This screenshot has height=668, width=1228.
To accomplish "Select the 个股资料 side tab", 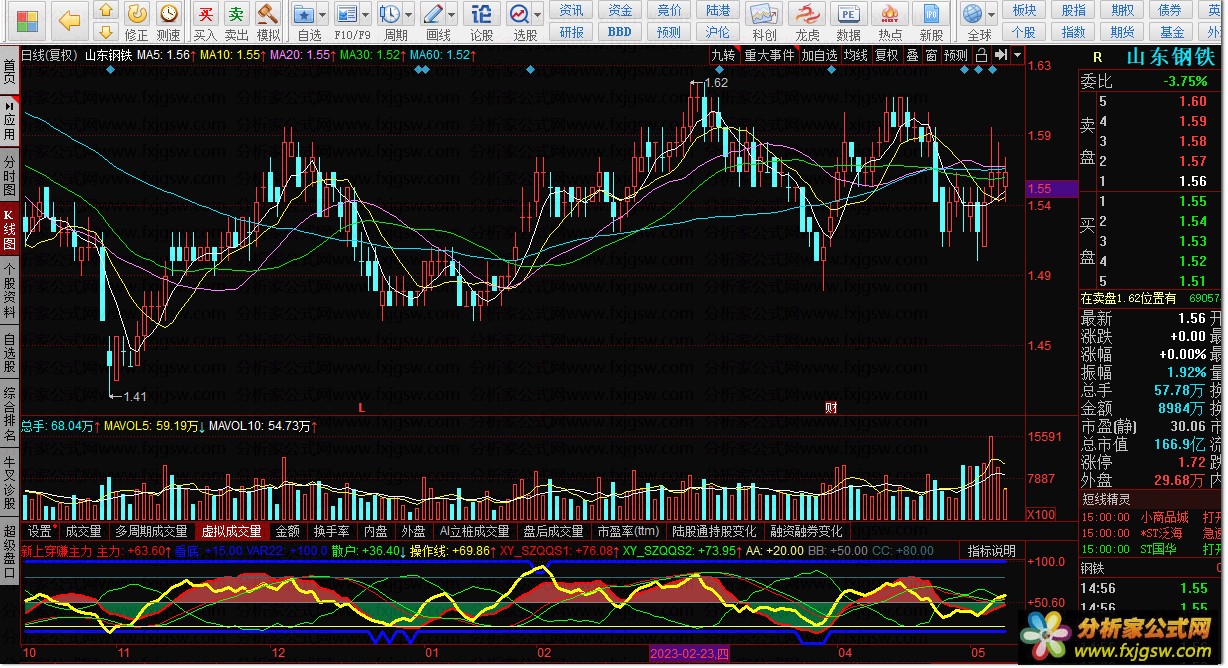I will click(9, 291).
